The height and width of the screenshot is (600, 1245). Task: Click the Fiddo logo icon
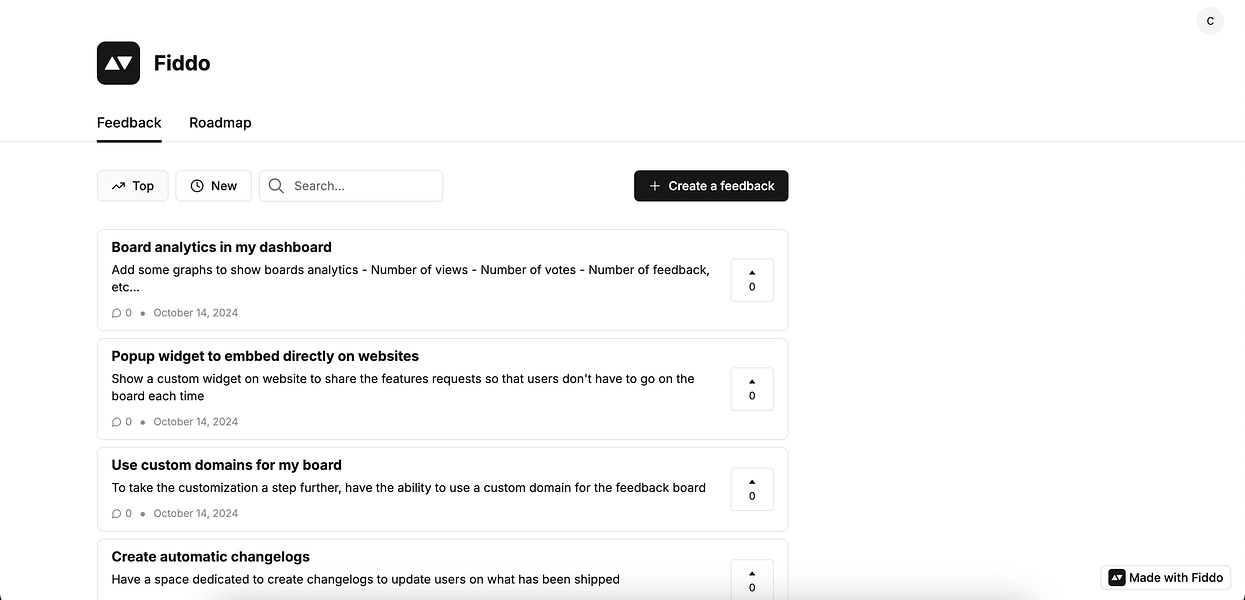tap(118, 63)
